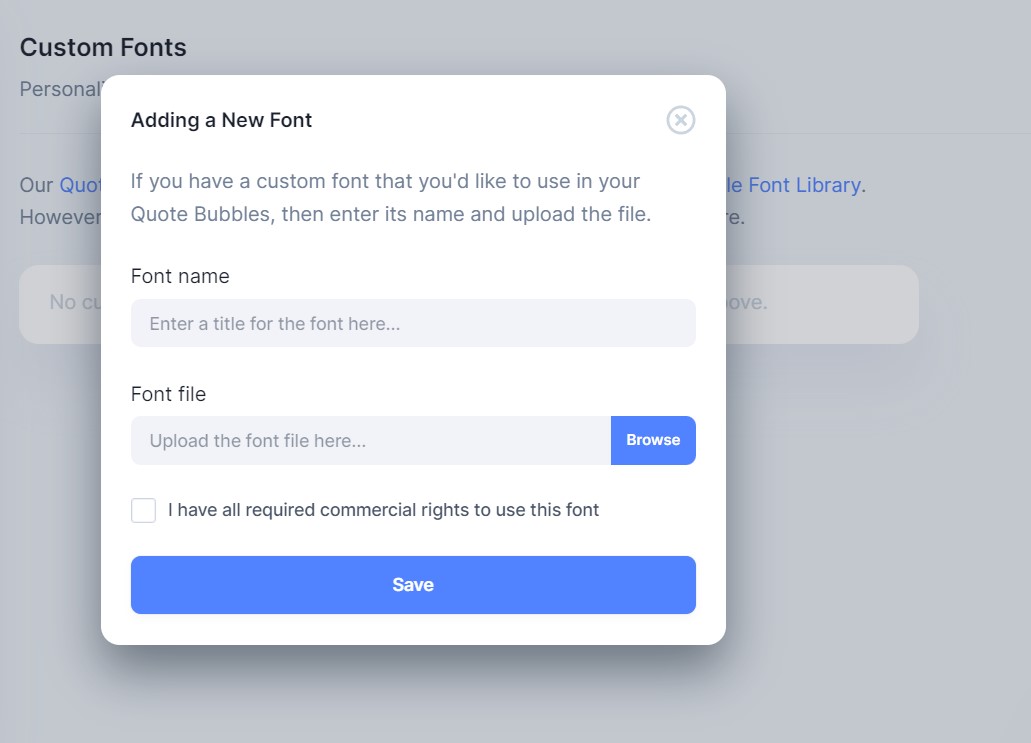
Task: Focus the Font name input field
Action: pos(413,323)
